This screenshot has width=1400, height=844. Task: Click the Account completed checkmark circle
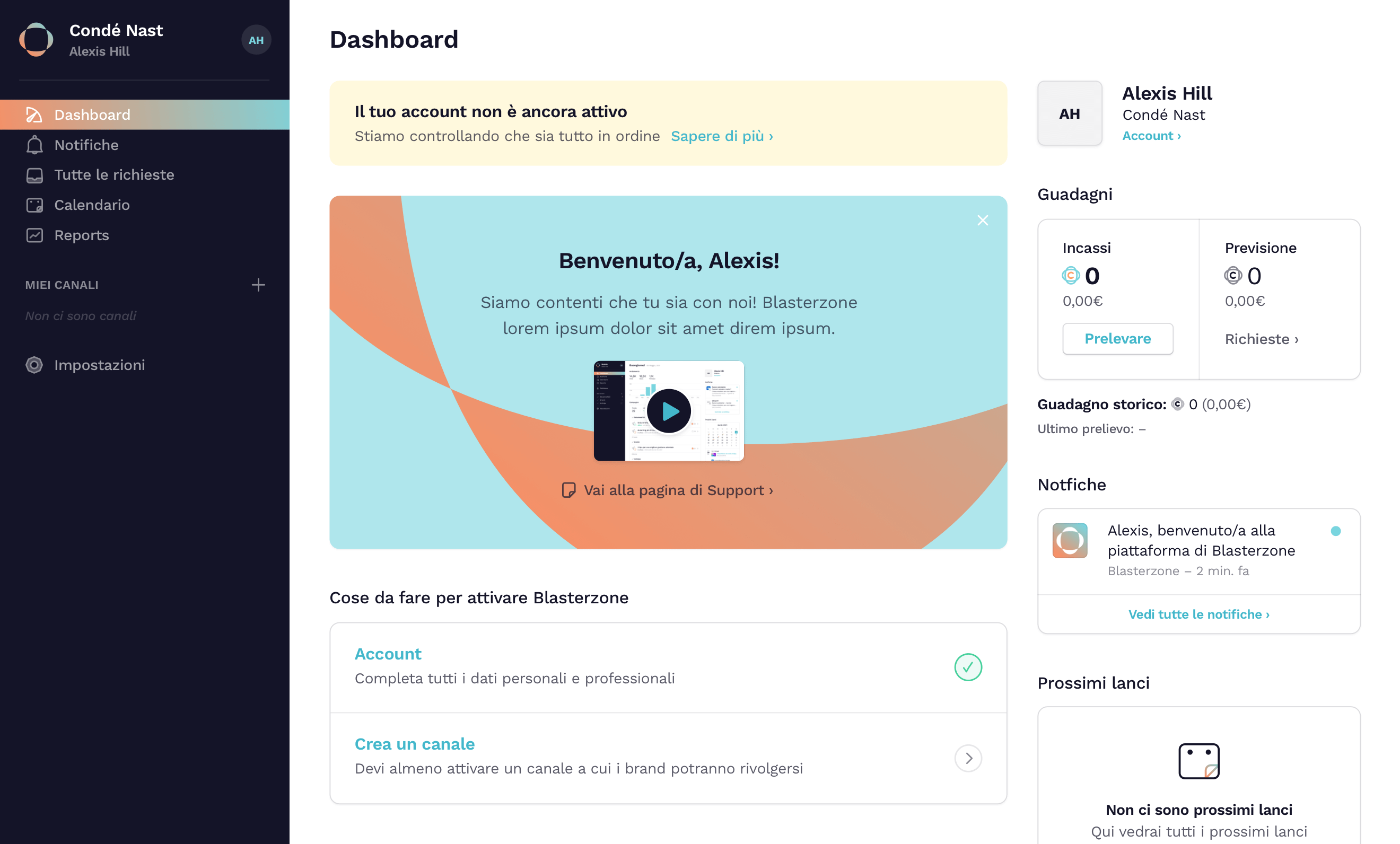(968, 667)
